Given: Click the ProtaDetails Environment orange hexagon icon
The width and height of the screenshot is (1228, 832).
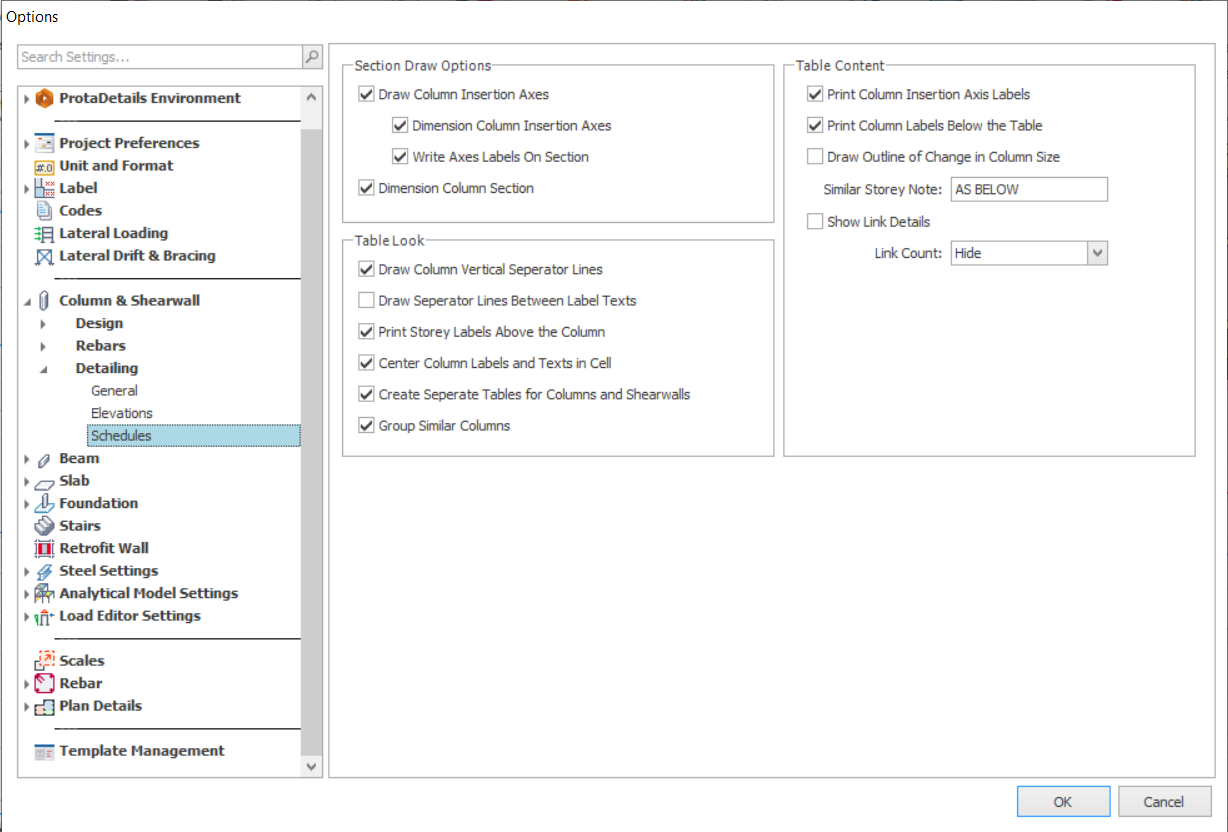Looking at the screenshot, I should 44,98.
